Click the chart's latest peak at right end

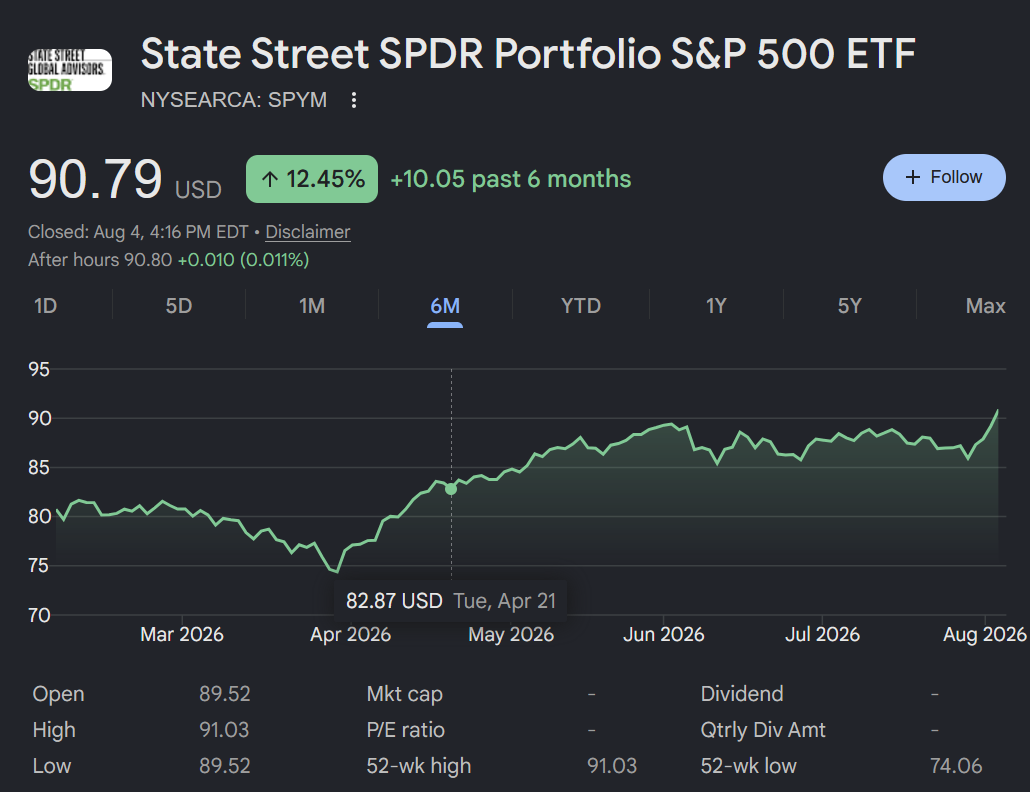(998, 411)
